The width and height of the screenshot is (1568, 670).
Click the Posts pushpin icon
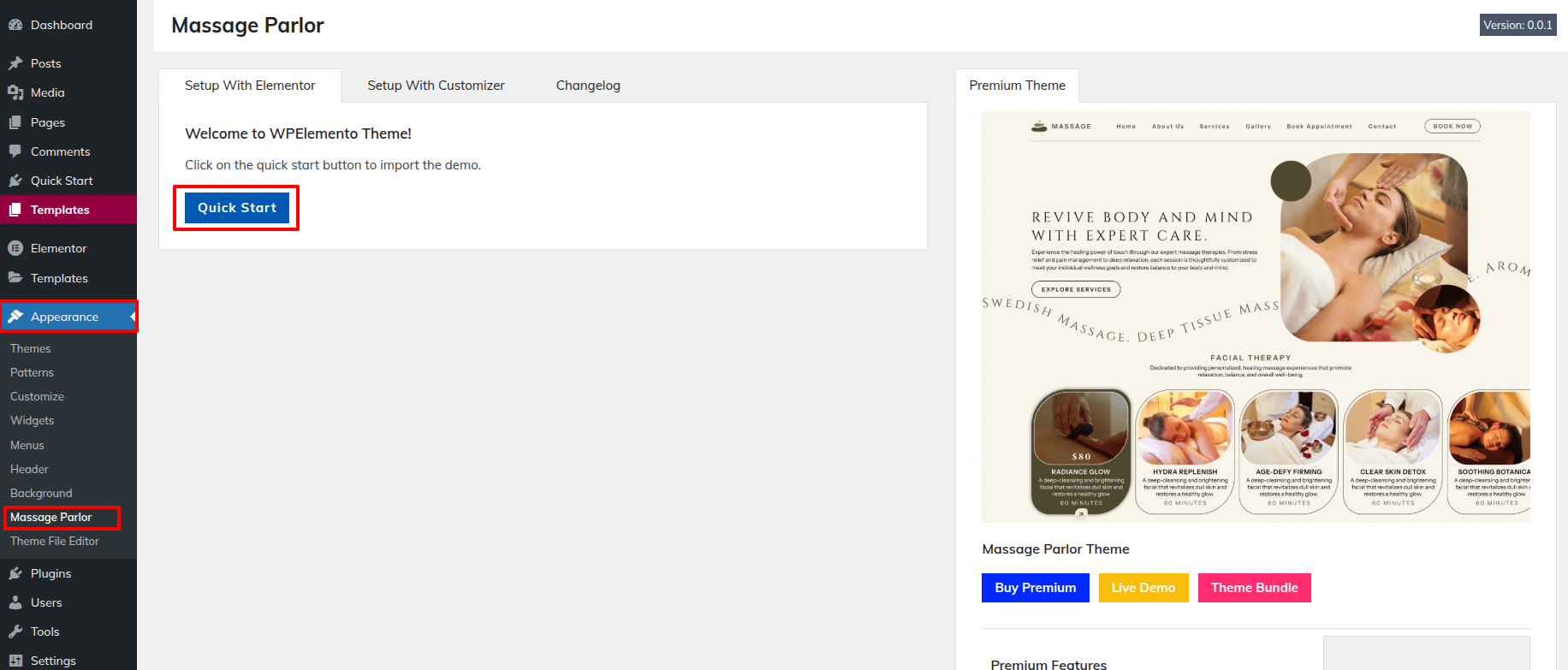pos(15,63)
